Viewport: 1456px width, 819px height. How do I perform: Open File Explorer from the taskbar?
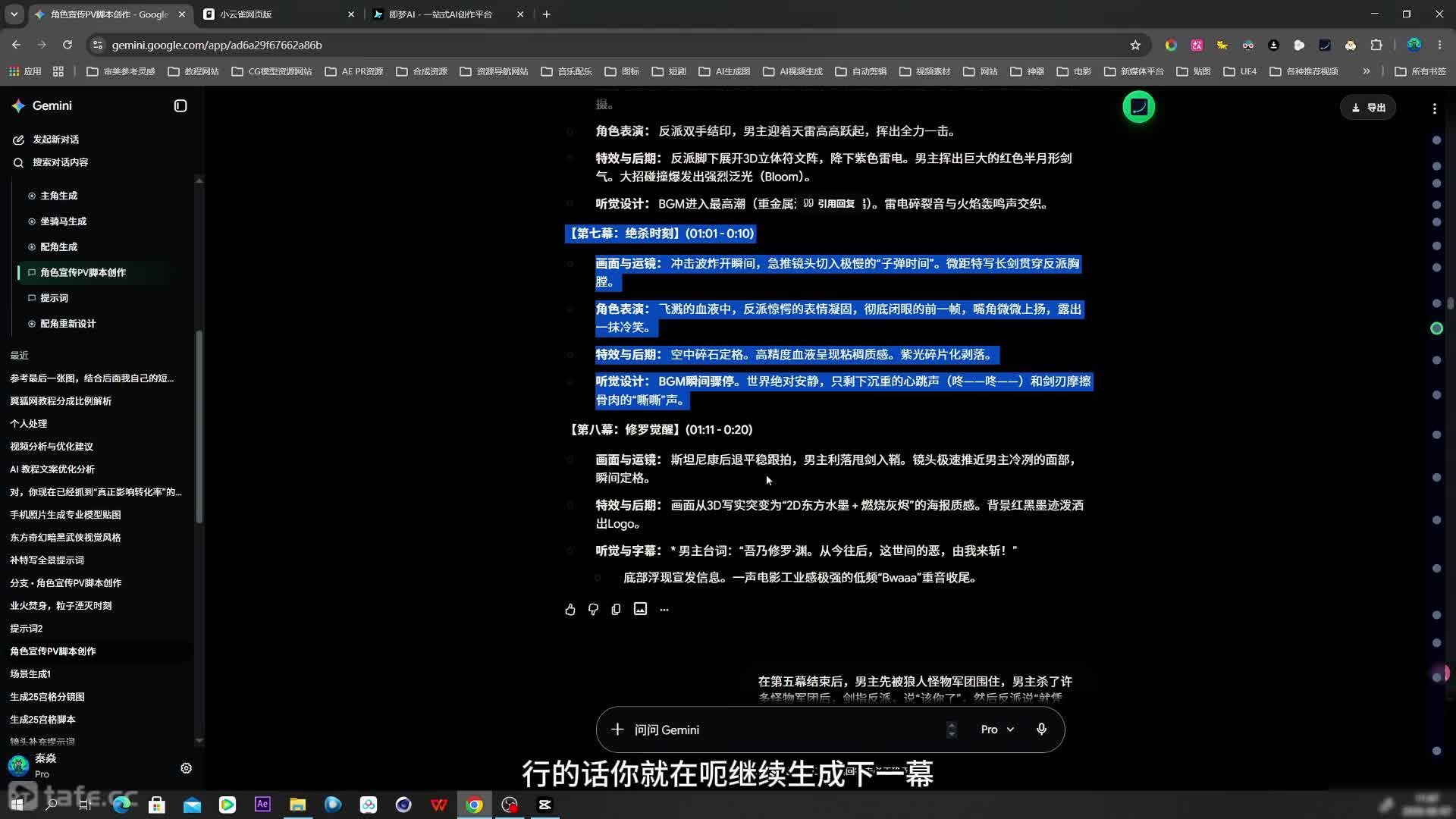pyautogui.click(x=297, y=805)
